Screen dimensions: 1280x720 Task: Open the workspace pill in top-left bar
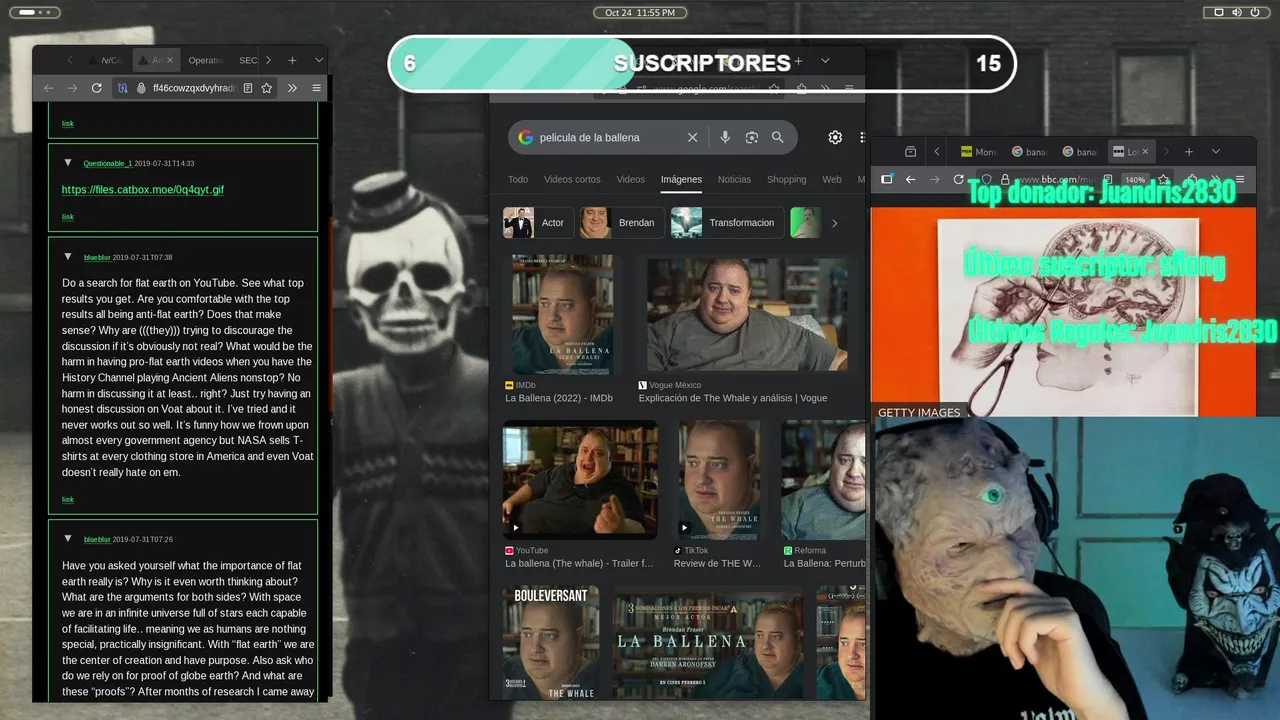tap(34, 12)
